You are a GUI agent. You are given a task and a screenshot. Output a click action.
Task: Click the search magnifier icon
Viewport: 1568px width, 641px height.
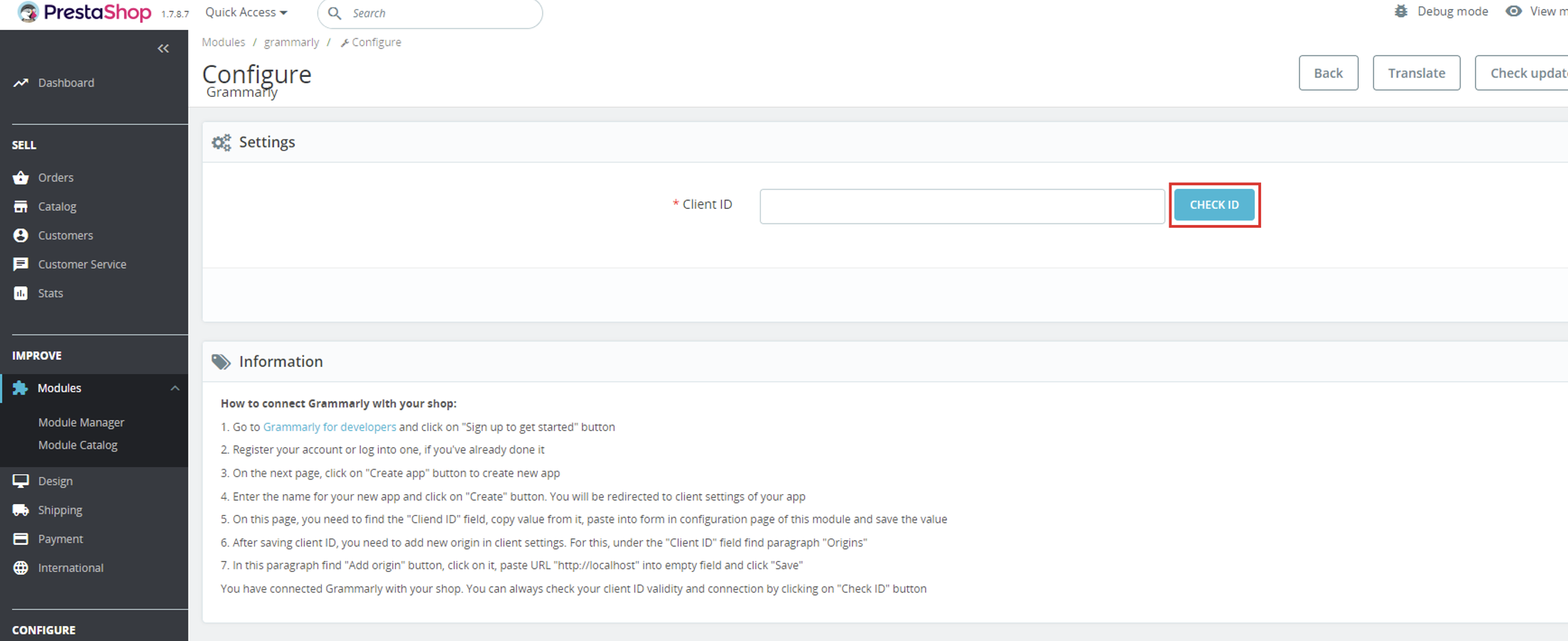click(x=335, y=13)
